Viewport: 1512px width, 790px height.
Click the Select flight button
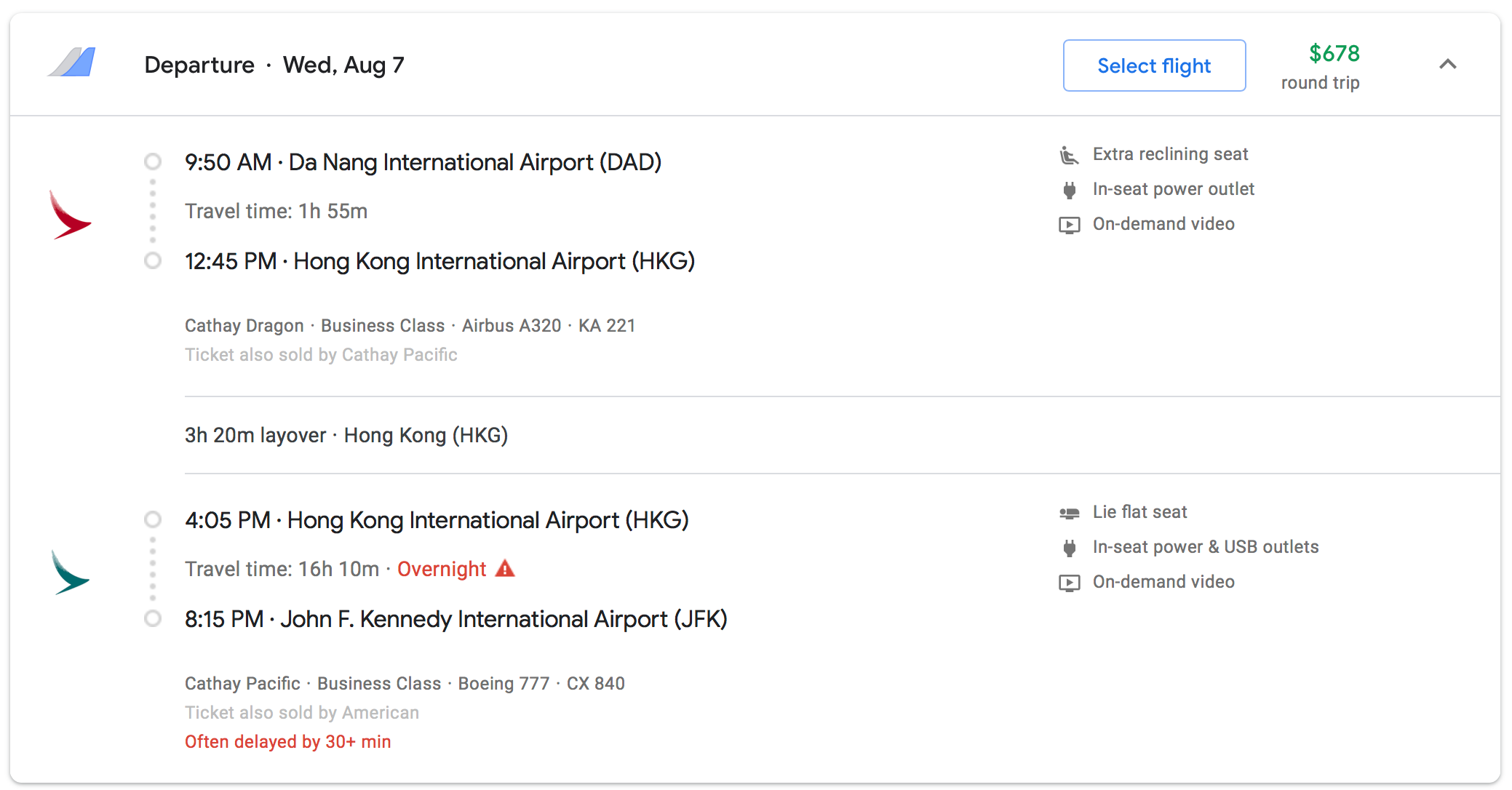1154,65
